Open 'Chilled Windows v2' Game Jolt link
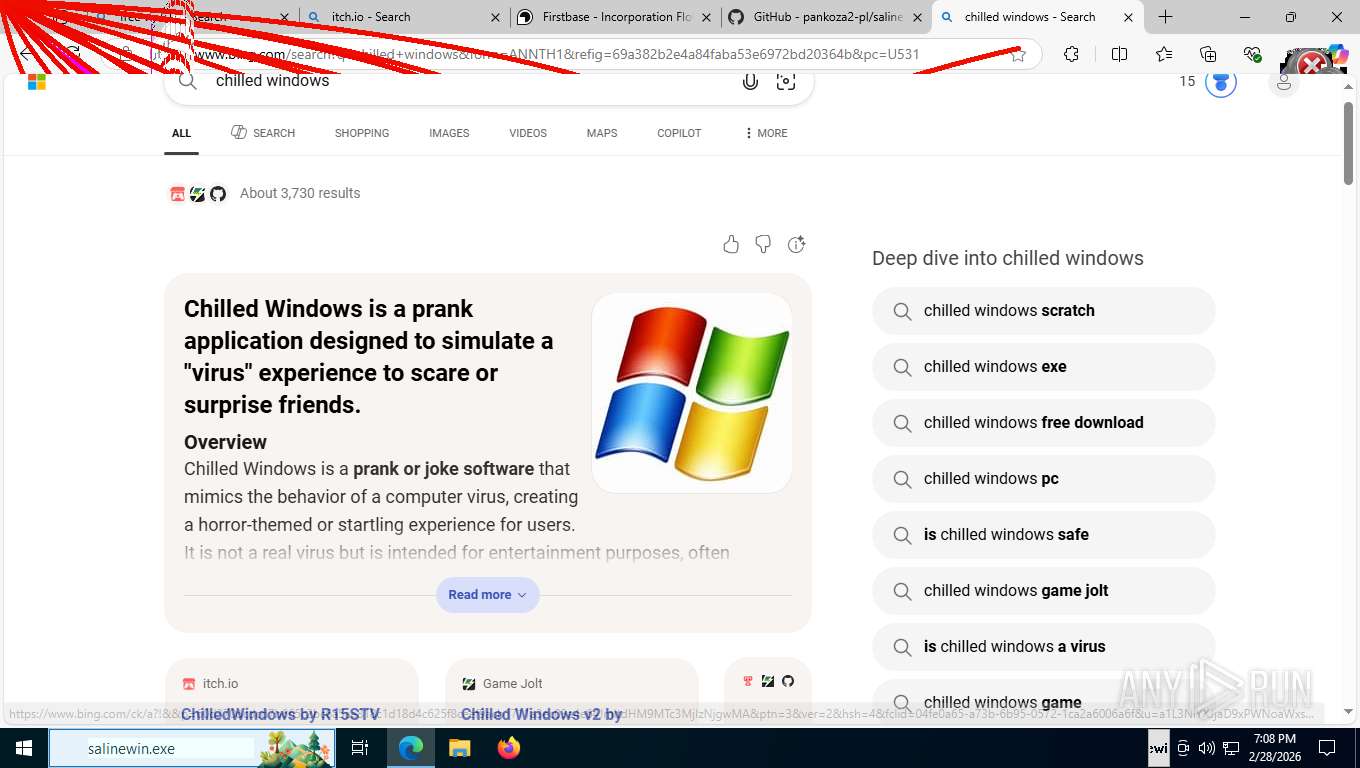 pyautogui.click(x=541, y=714)
